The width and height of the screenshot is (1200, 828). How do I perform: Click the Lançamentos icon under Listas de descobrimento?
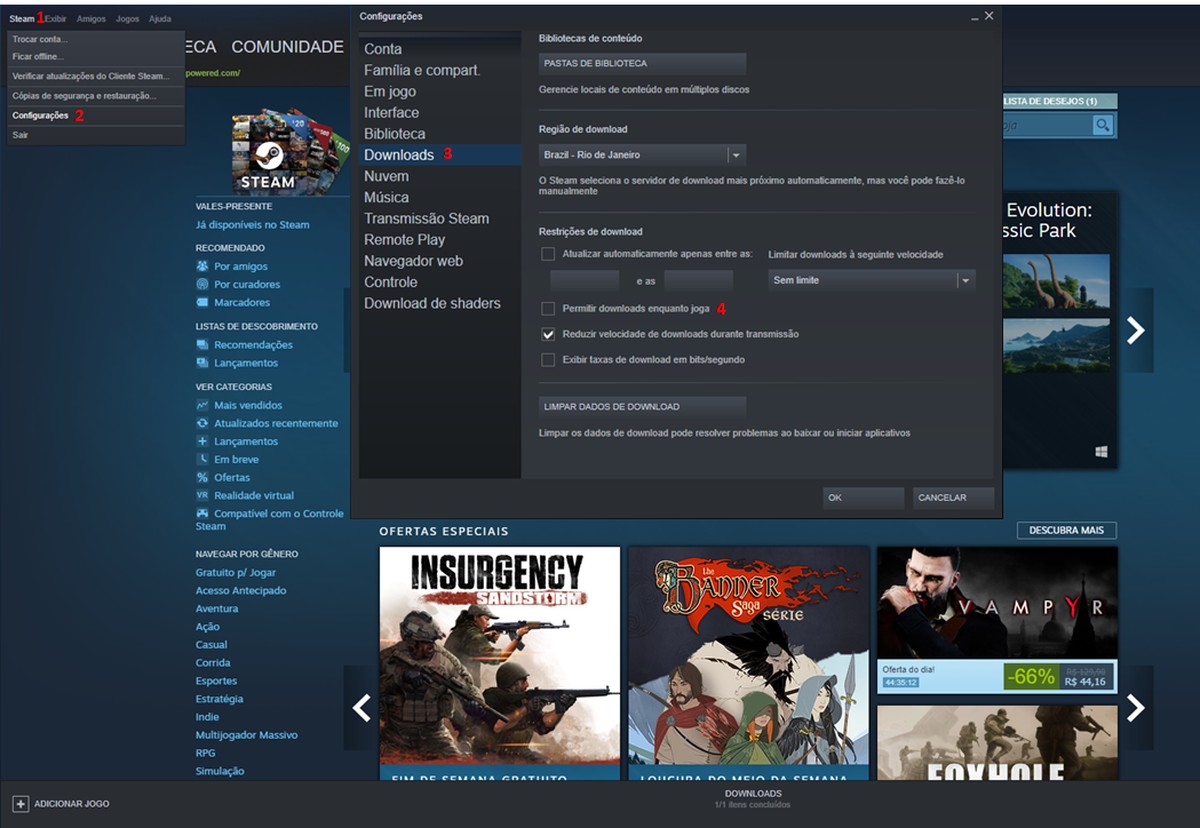tap(203, 363)
